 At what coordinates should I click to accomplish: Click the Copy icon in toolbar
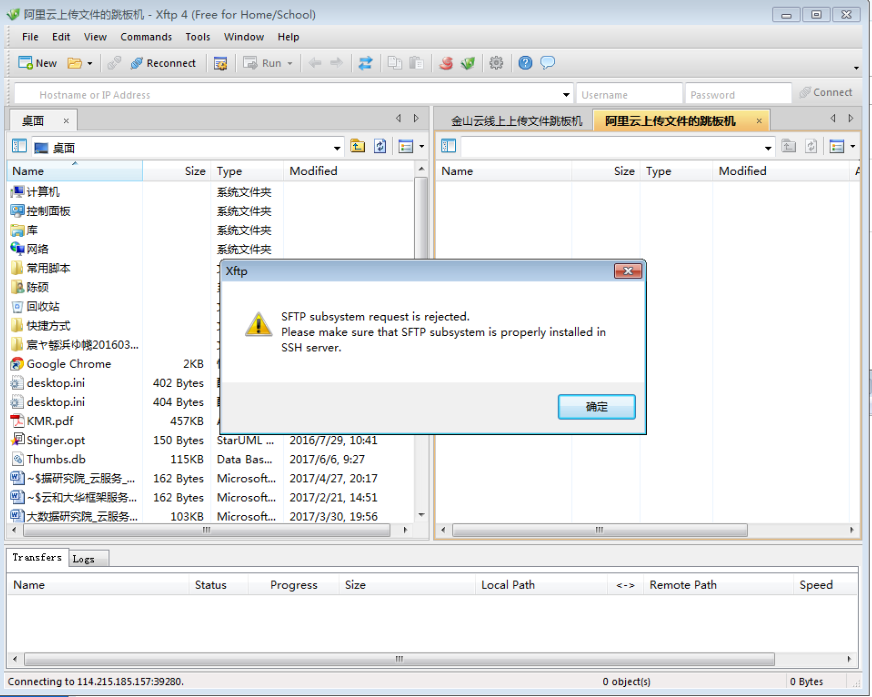[394, 63]
